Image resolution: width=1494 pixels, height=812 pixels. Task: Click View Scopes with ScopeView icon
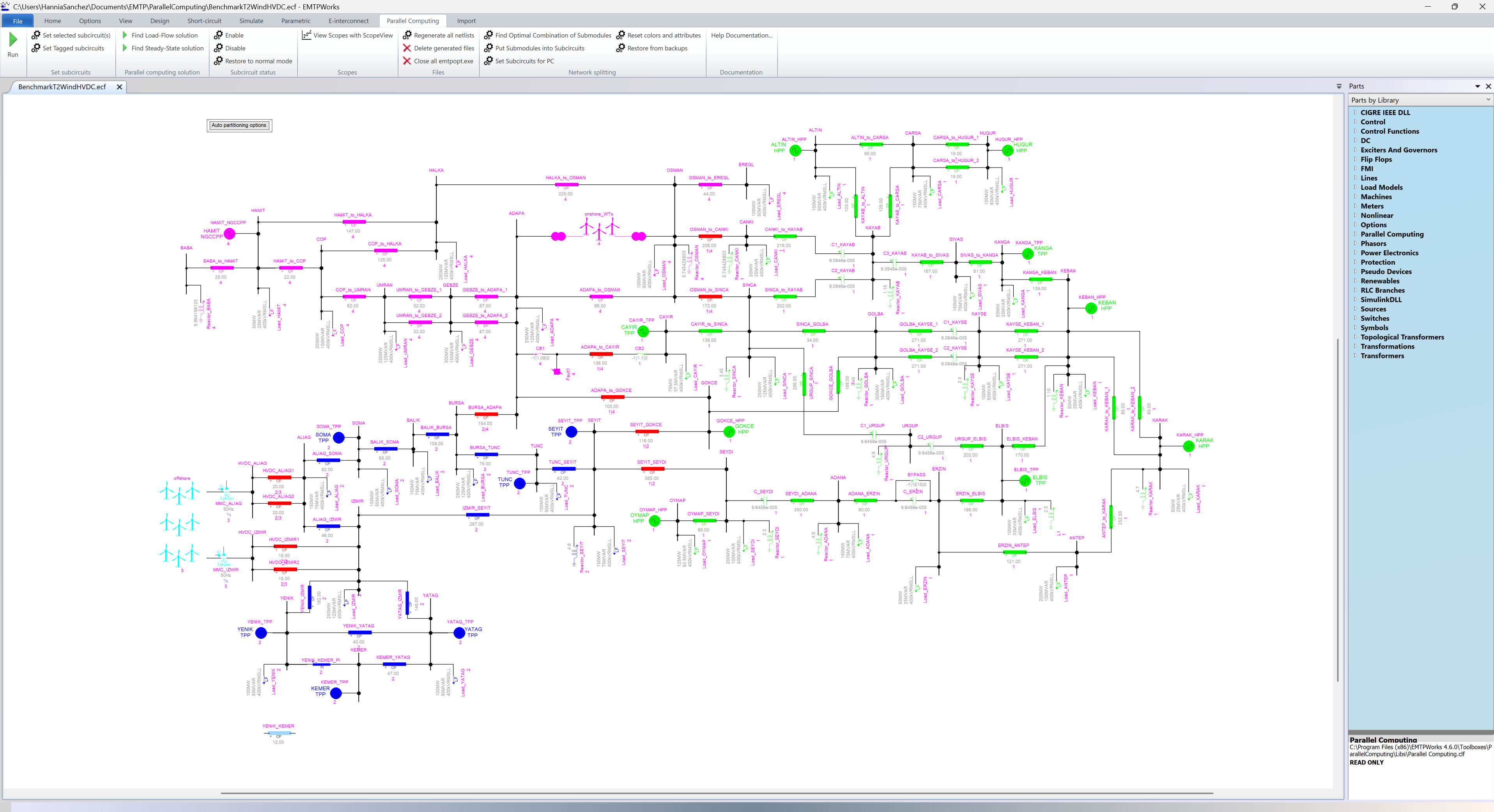pyautogui.click(x=307, y=35)
